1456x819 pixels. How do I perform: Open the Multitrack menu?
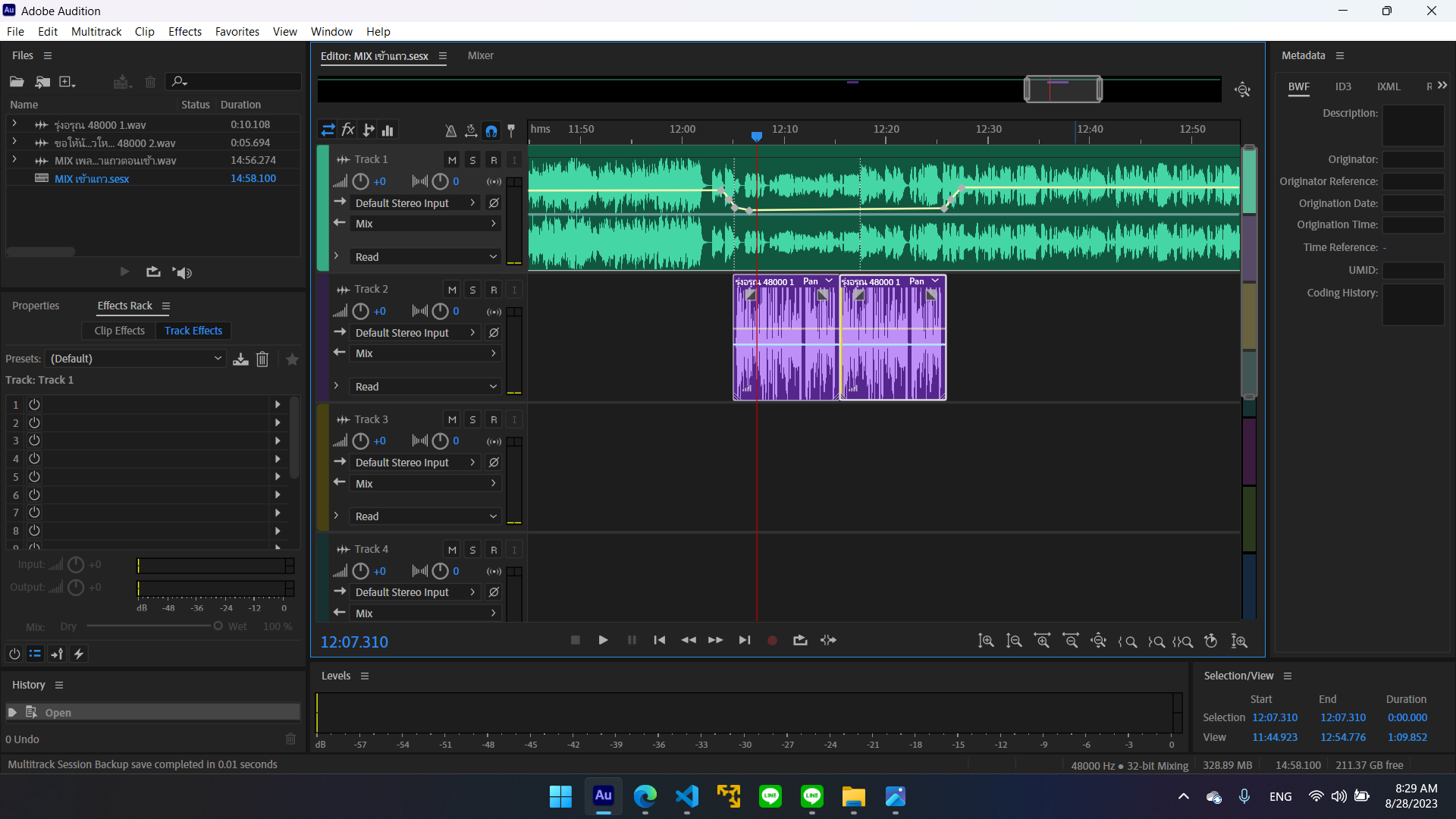pyautogui.click(x=96, y=31)
